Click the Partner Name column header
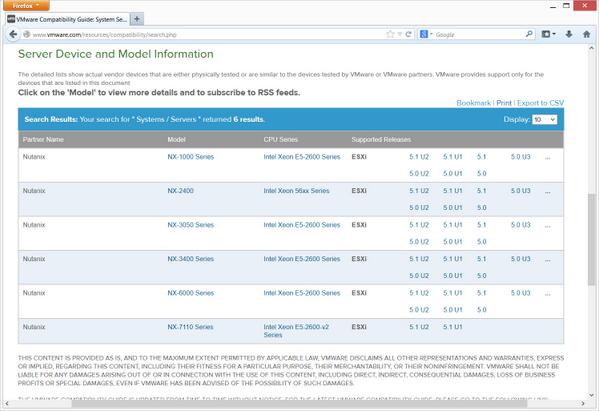This screenshot has width=599, height=411. point(43,140)
